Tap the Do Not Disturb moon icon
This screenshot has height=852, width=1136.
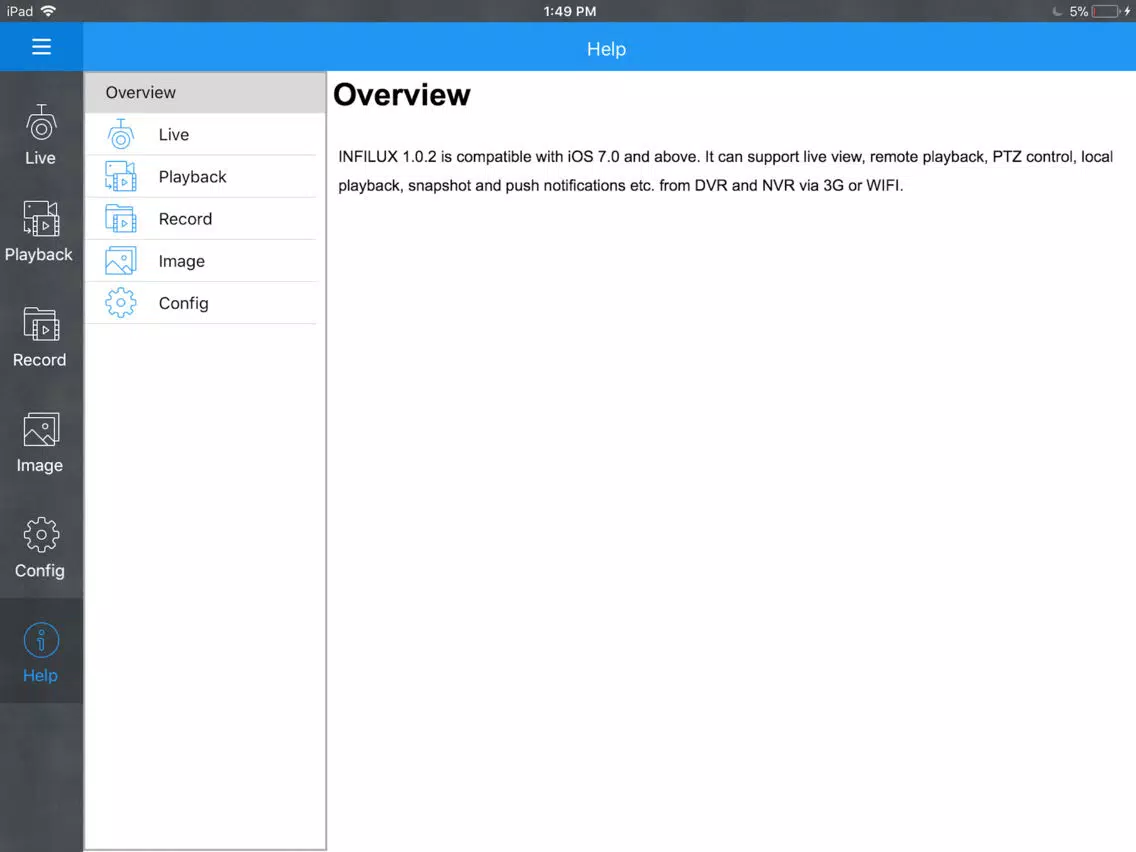click(1057, 11)
